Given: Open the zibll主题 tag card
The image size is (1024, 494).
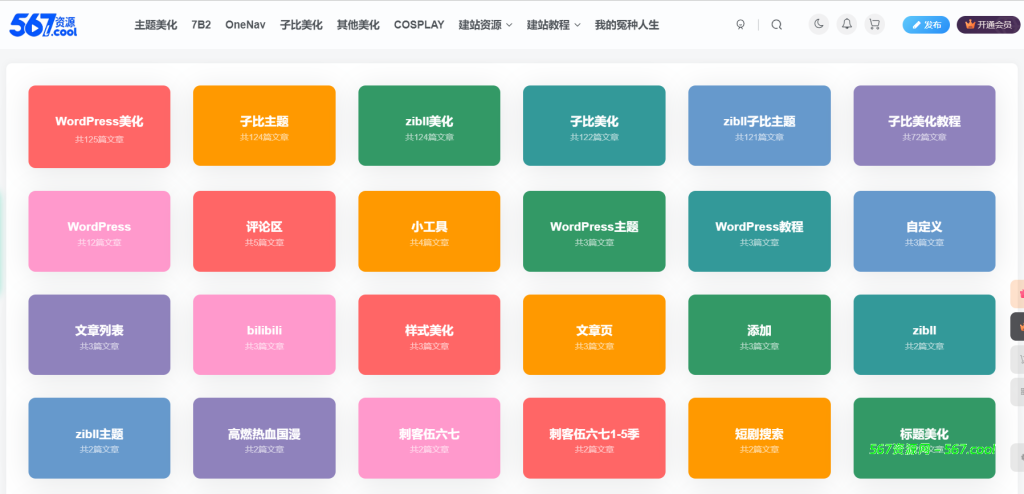Looking at the screenshot, I should pos(99,438).
